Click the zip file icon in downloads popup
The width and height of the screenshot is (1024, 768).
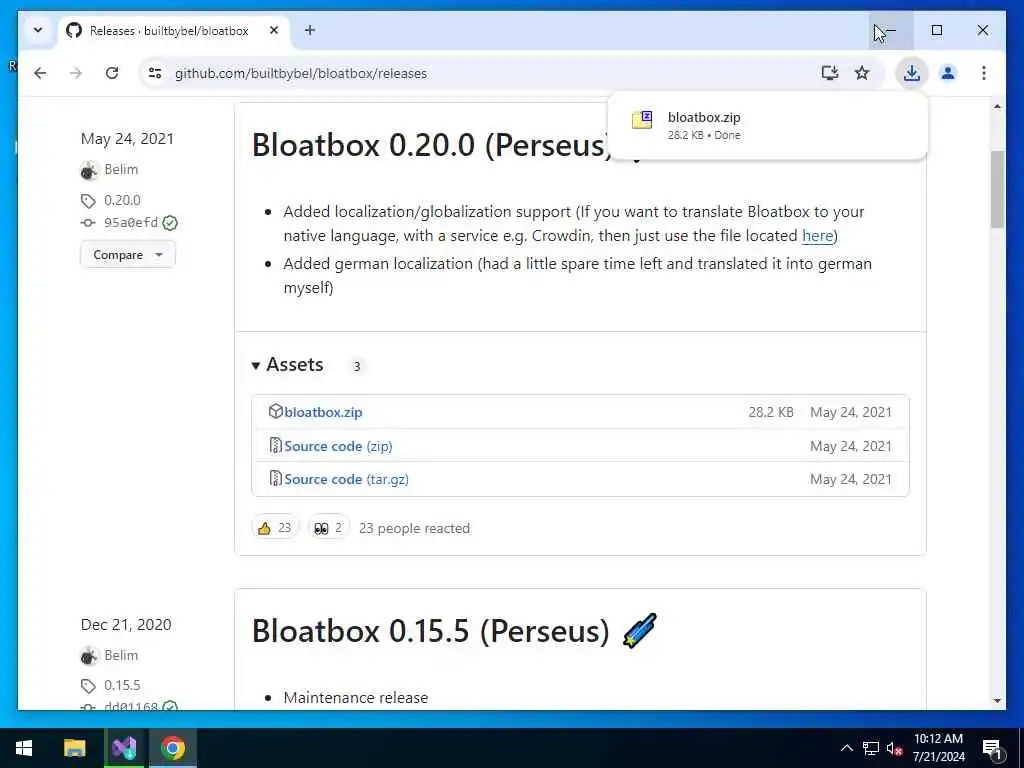(x=642, y=120)
